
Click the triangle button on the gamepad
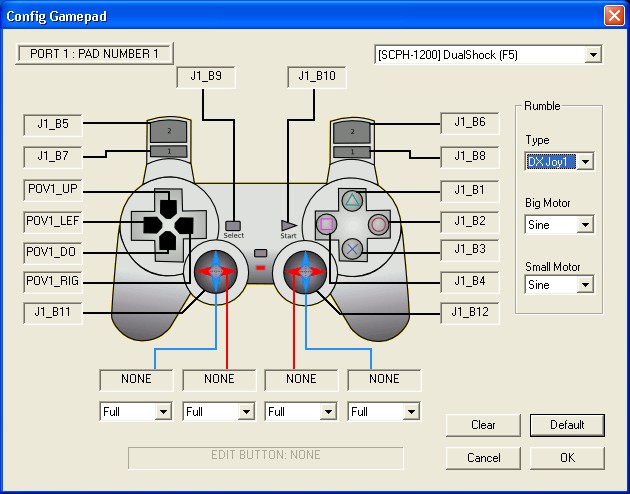click(352, 200)
